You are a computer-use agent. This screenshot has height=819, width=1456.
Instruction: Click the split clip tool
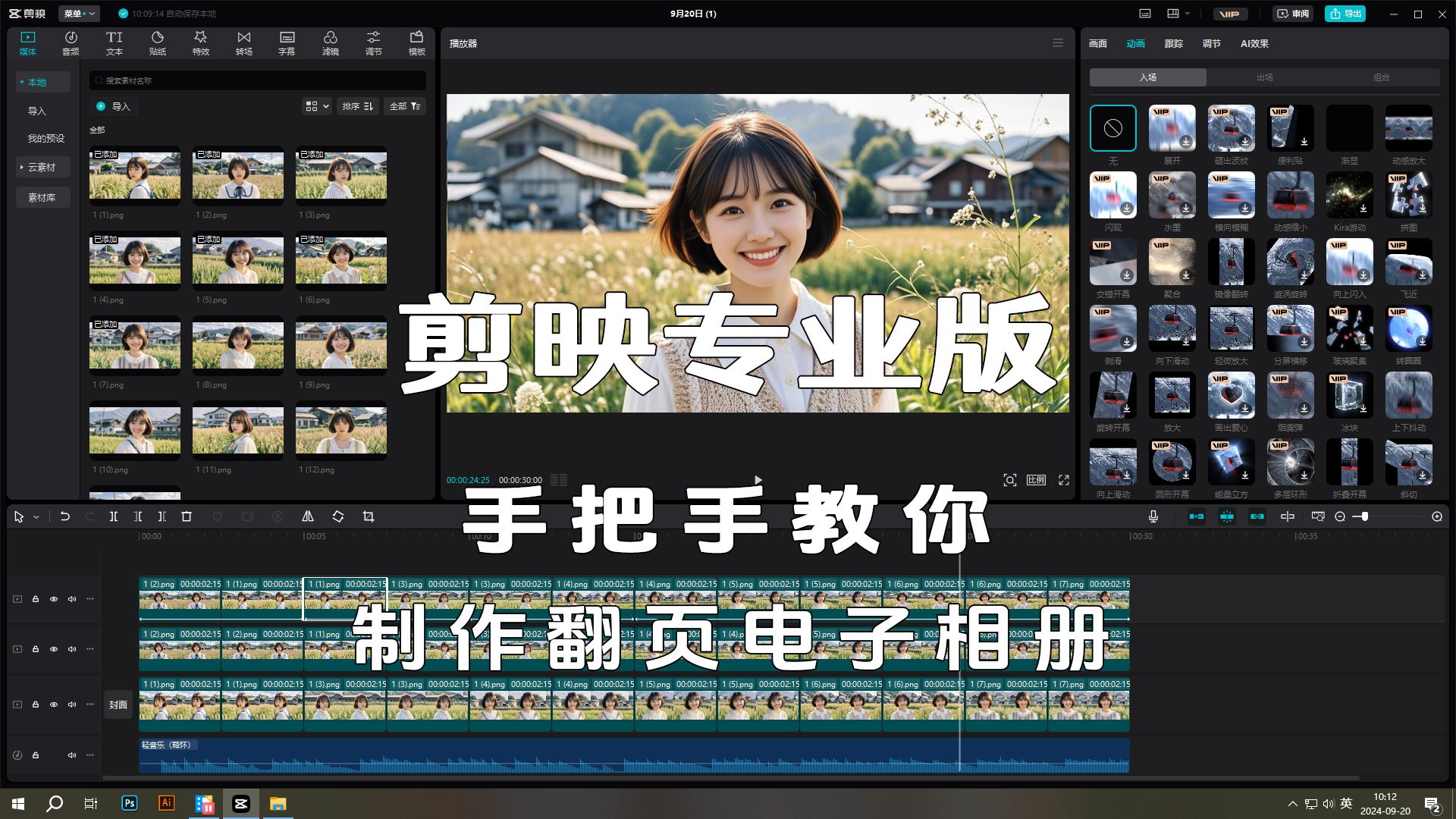click(113, 516)
